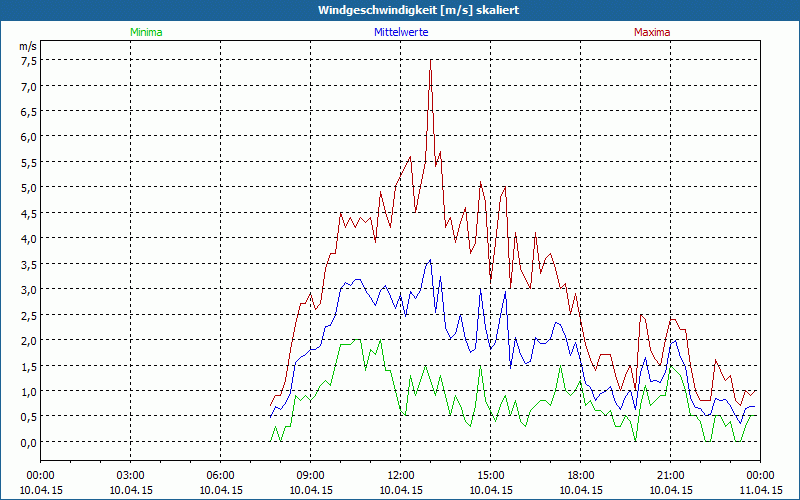This screenshot has width=800, height=500.
Task: Click the 7,0 y-axis value
Action: [x=29, y=86]
